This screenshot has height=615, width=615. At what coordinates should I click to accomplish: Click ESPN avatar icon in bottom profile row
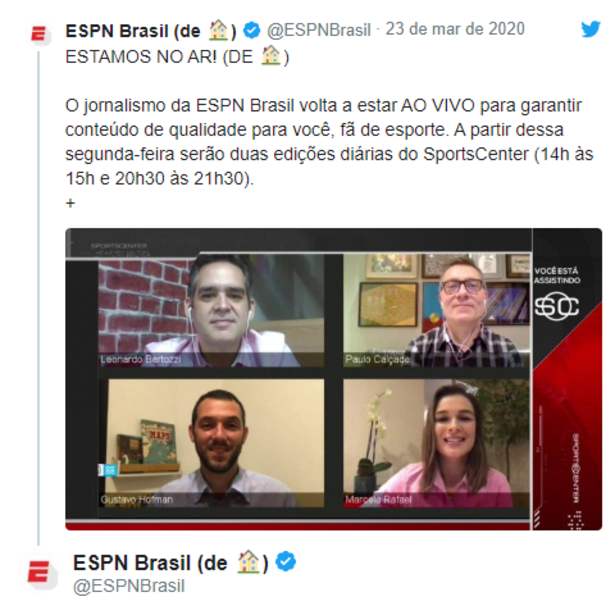(x=41, y=573)
